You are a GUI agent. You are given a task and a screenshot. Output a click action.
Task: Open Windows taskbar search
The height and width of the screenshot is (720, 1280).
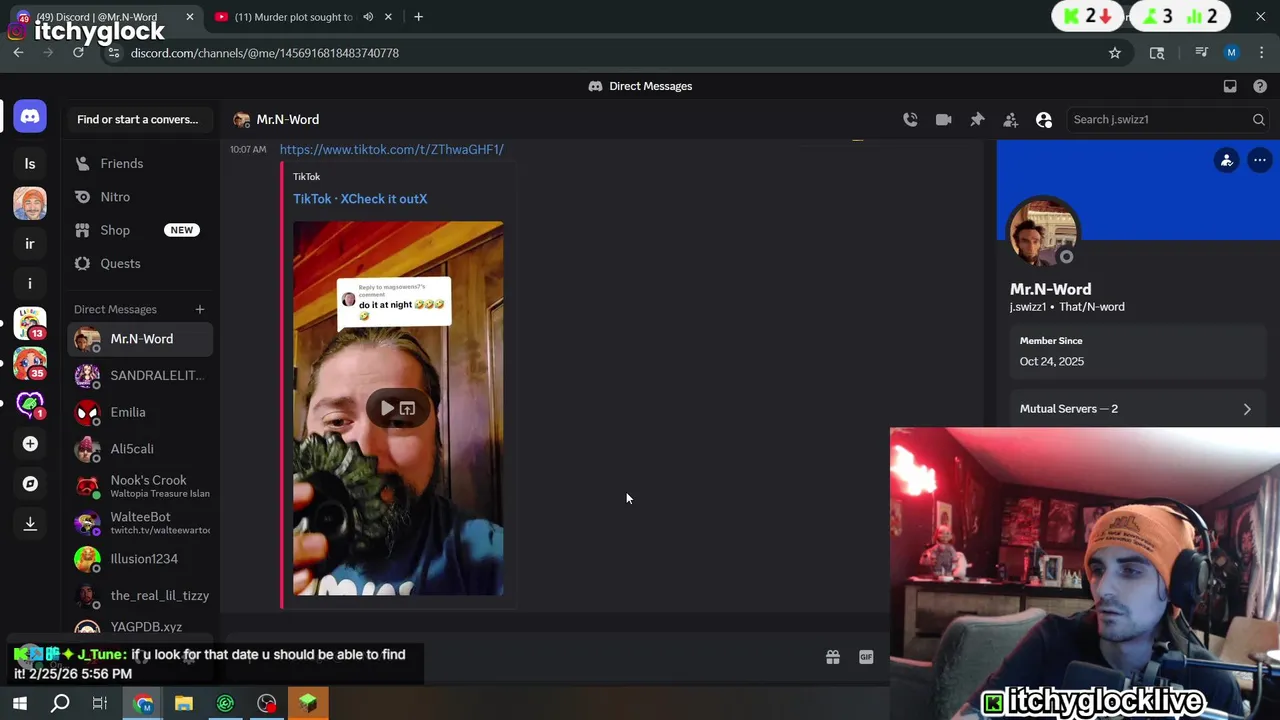tap(60, 704)
